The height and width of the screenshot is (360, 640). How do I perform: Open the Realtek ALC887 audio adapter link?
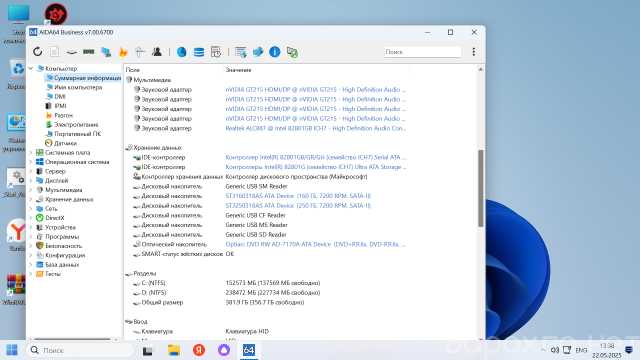pyautogui.click(x=316, y=128)
